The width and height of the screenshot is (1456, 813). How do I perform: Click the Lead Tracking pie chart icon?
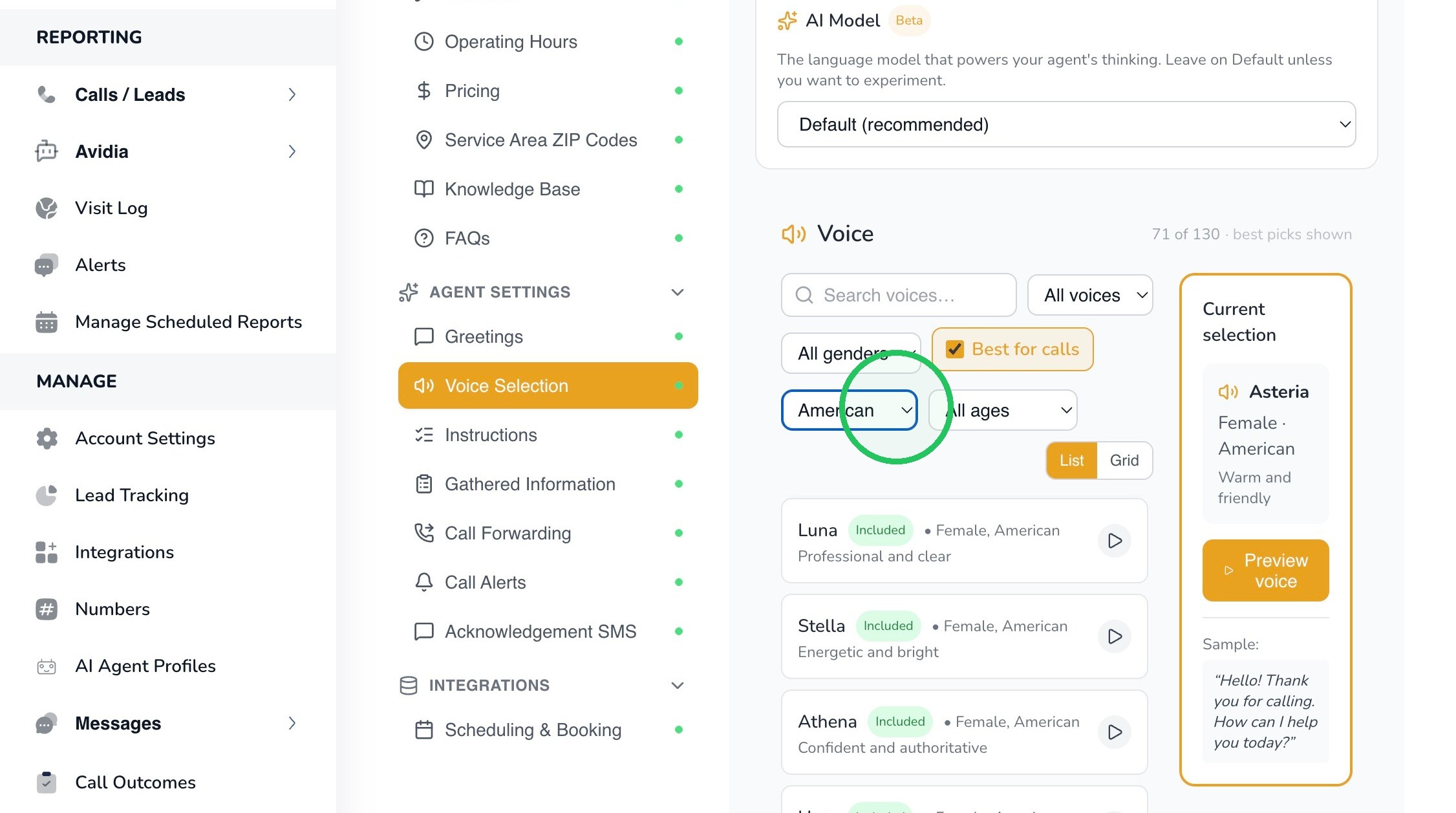47,495
